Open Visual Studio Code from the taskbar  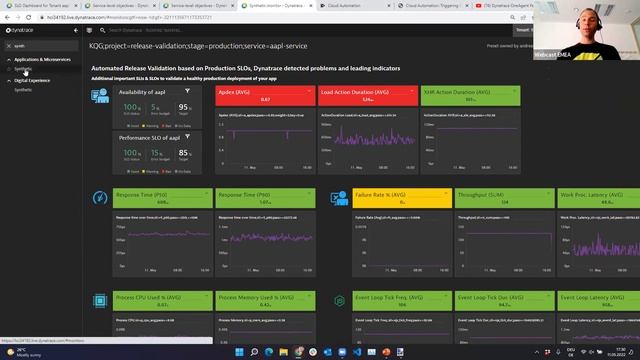pos(357,352)
